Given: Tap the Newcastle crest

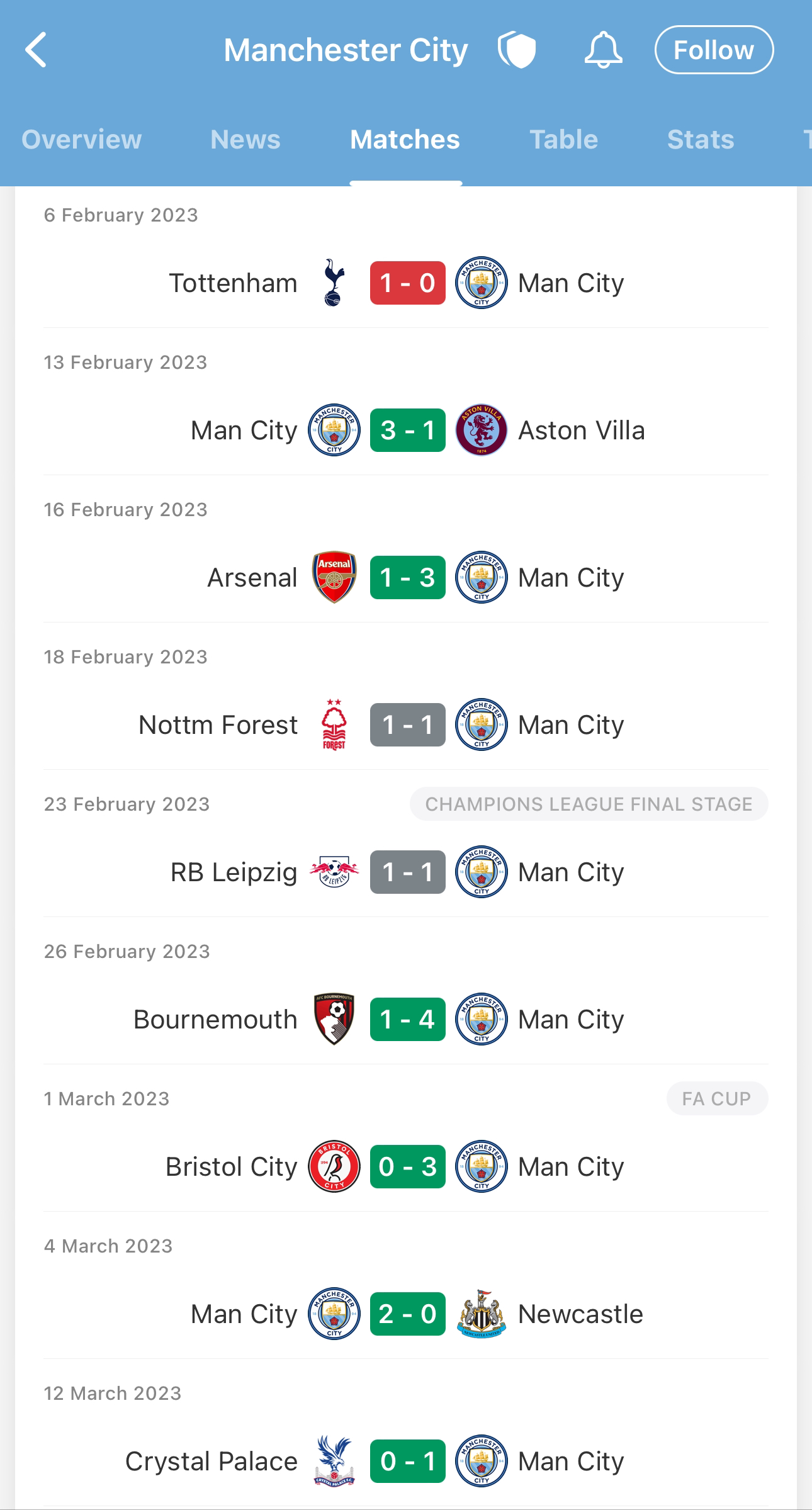Looking at the screenshot, I should [x=482, y=1314].
